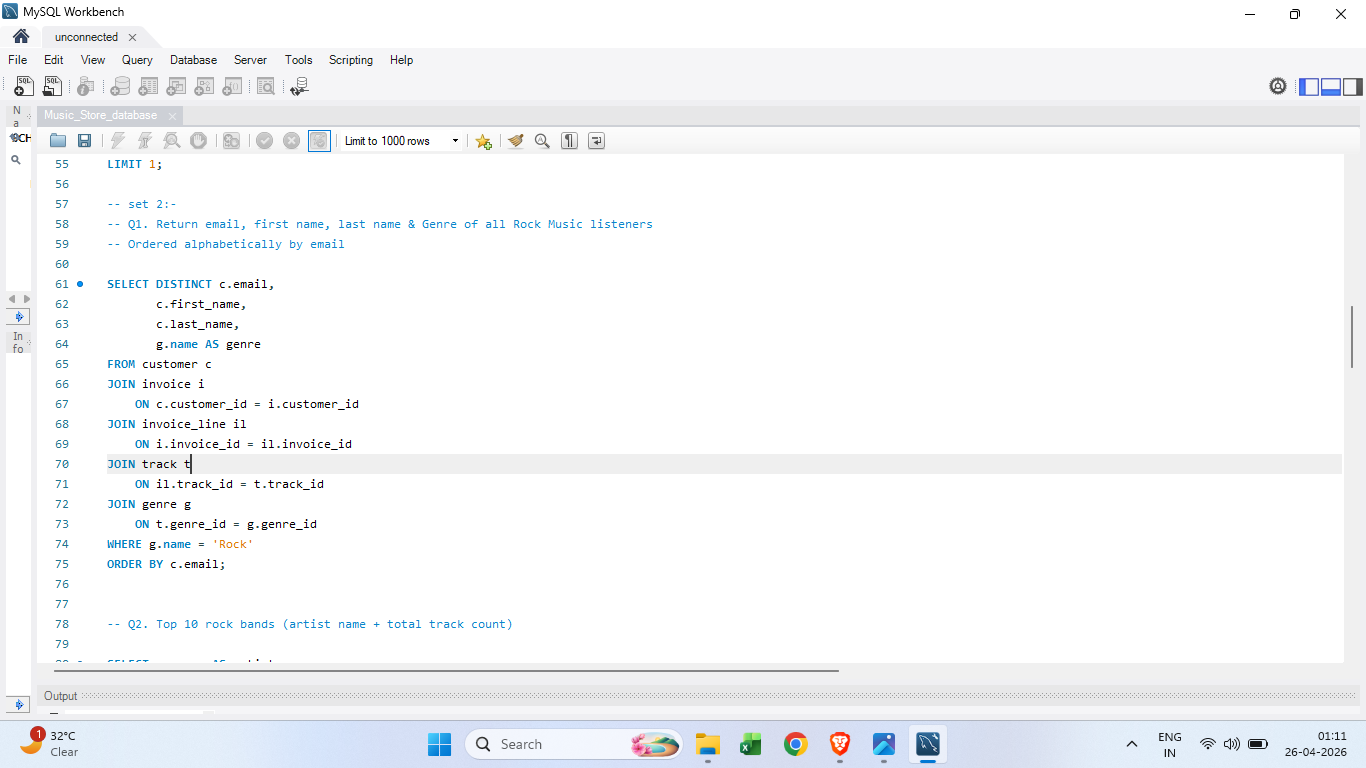This screenshot has width=1366, height=768.
Task: Click the Windows taskbar Search box
Action: [x=574, y=744]
